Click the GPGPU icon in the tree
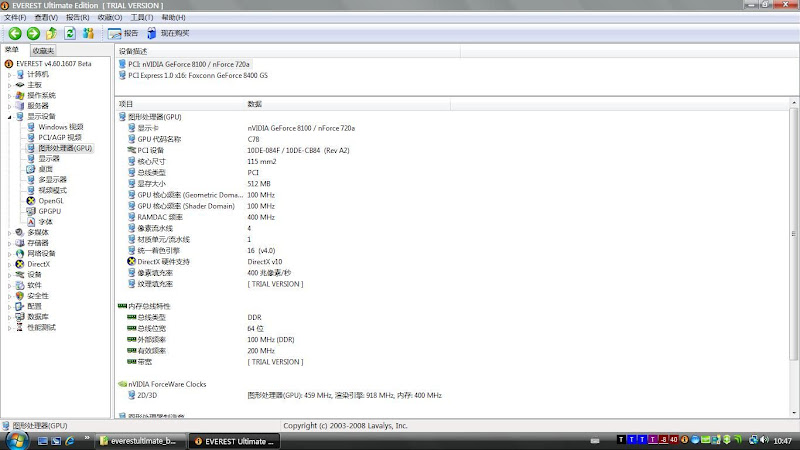The image size is (800, 450). tap(31, 211)
